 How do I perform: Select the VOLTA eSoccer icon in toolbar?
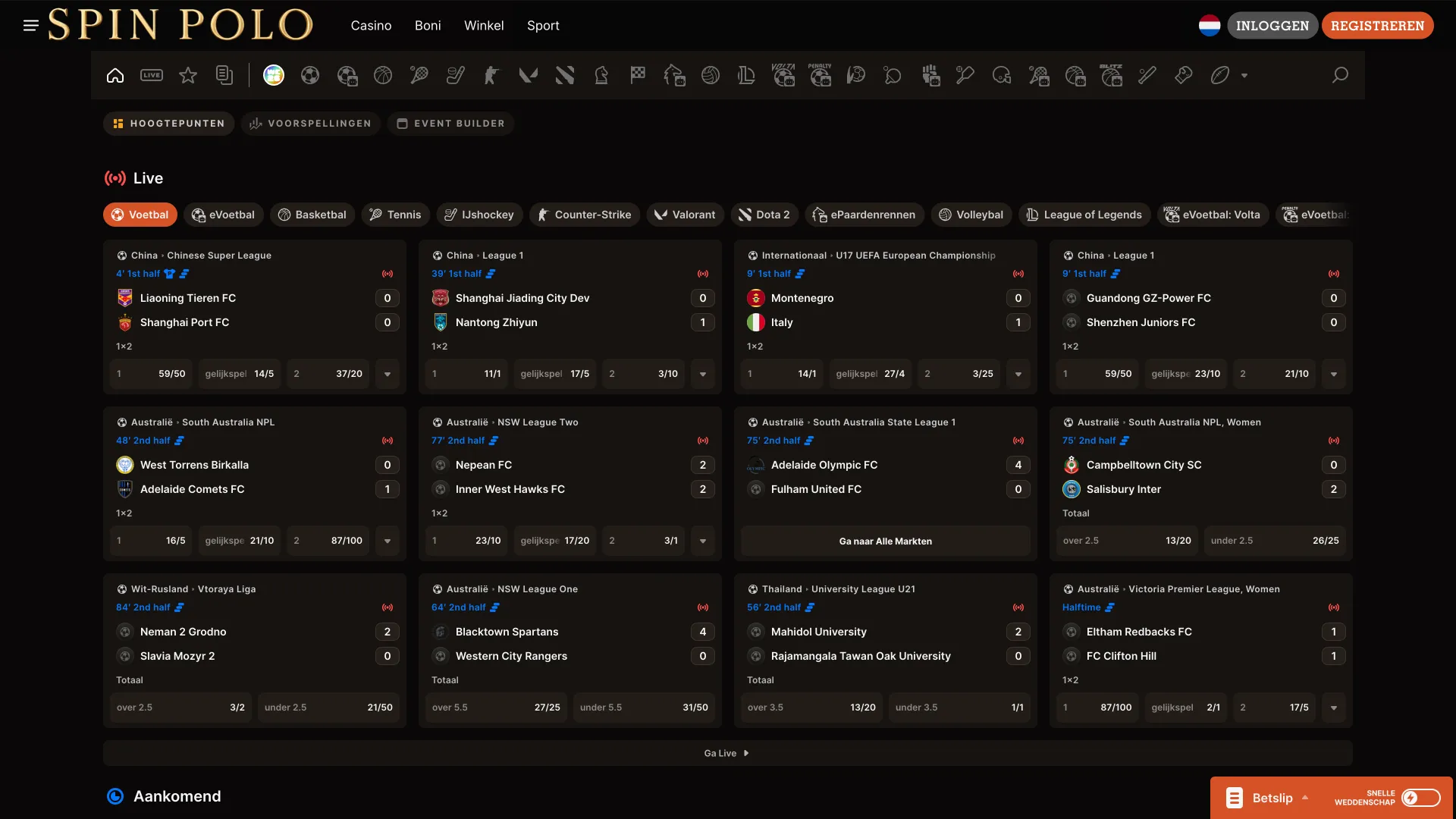[x=783, y=75]
